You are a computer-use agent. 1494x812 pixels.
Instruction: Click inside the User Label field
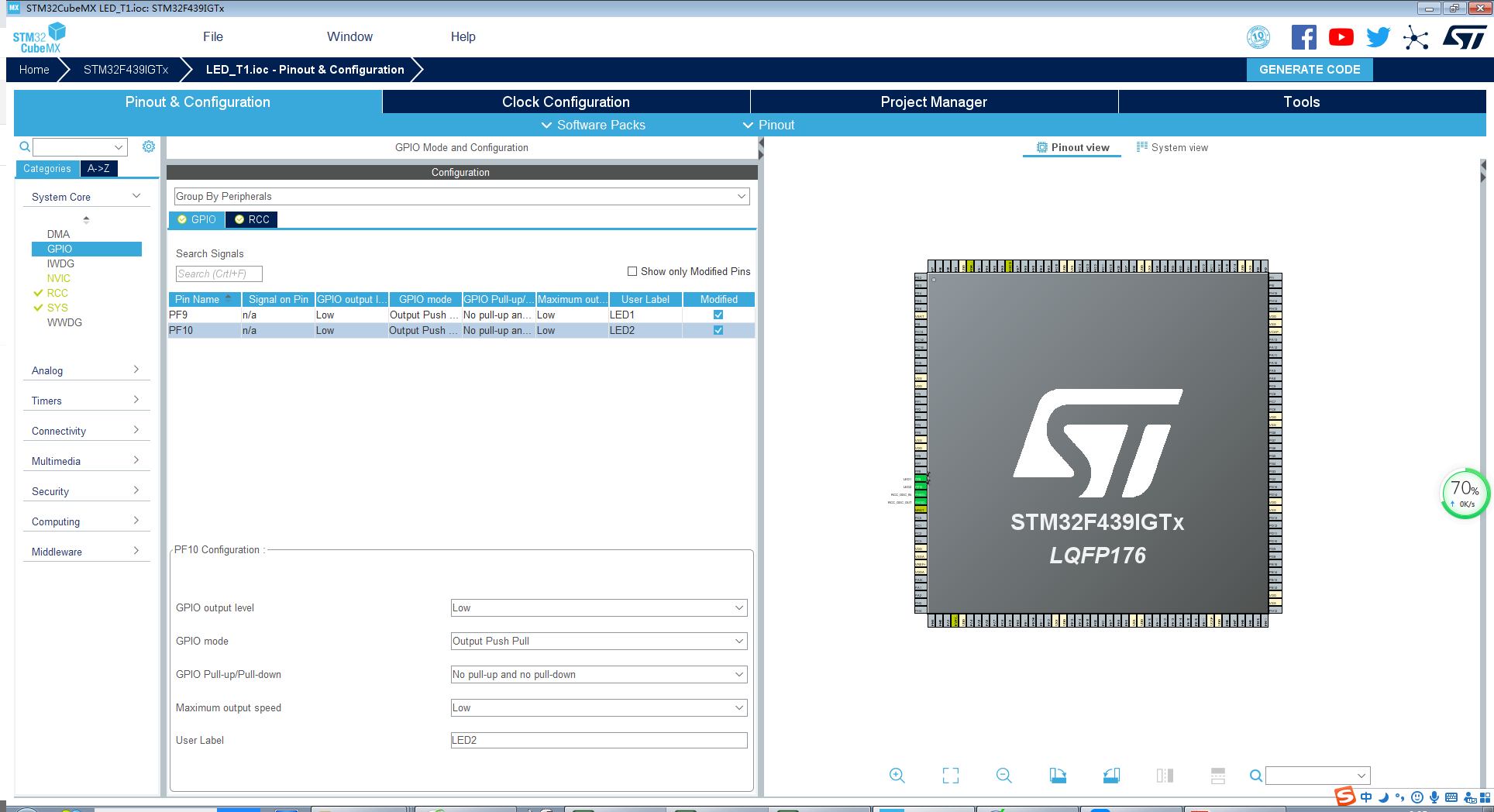(x=598, y=740)
